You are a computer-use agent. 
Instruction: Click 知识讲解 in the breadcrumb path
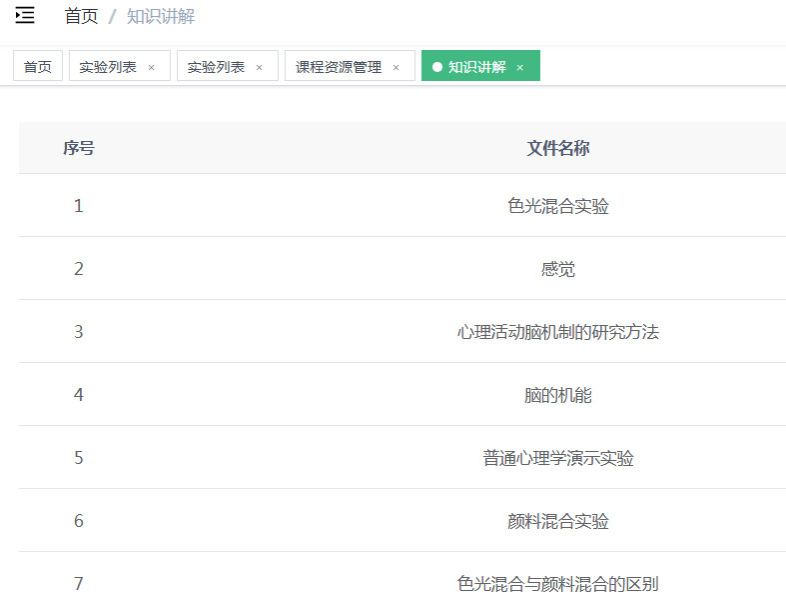(x=161, y=16)
